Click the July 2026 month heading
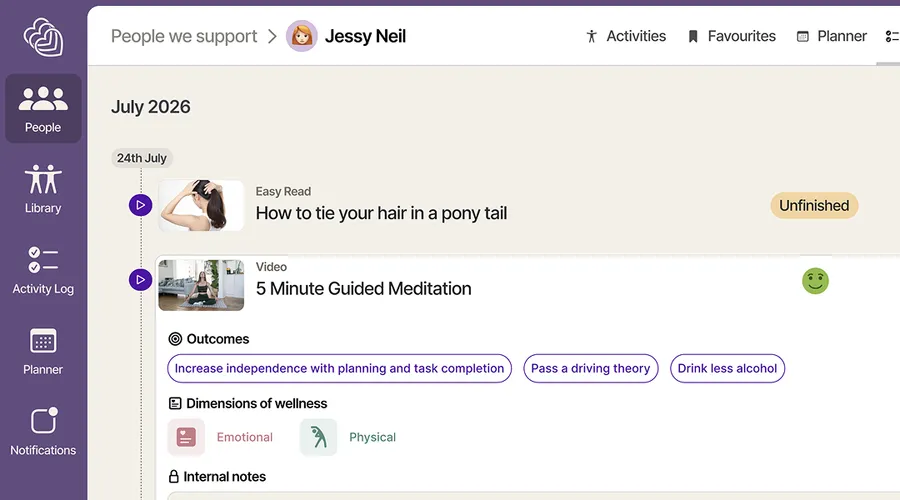 (x=150, y=107)
